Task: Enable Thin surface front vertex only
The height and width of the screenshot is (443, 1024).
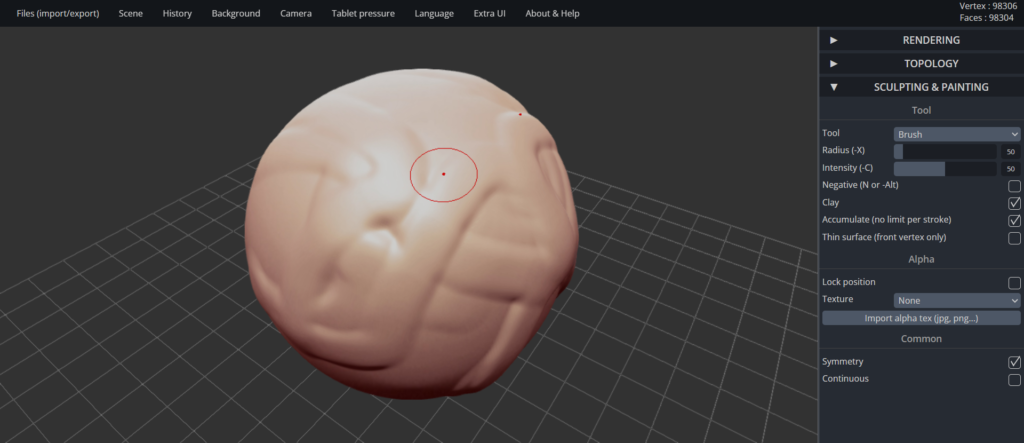Action: coord(1014,238)
